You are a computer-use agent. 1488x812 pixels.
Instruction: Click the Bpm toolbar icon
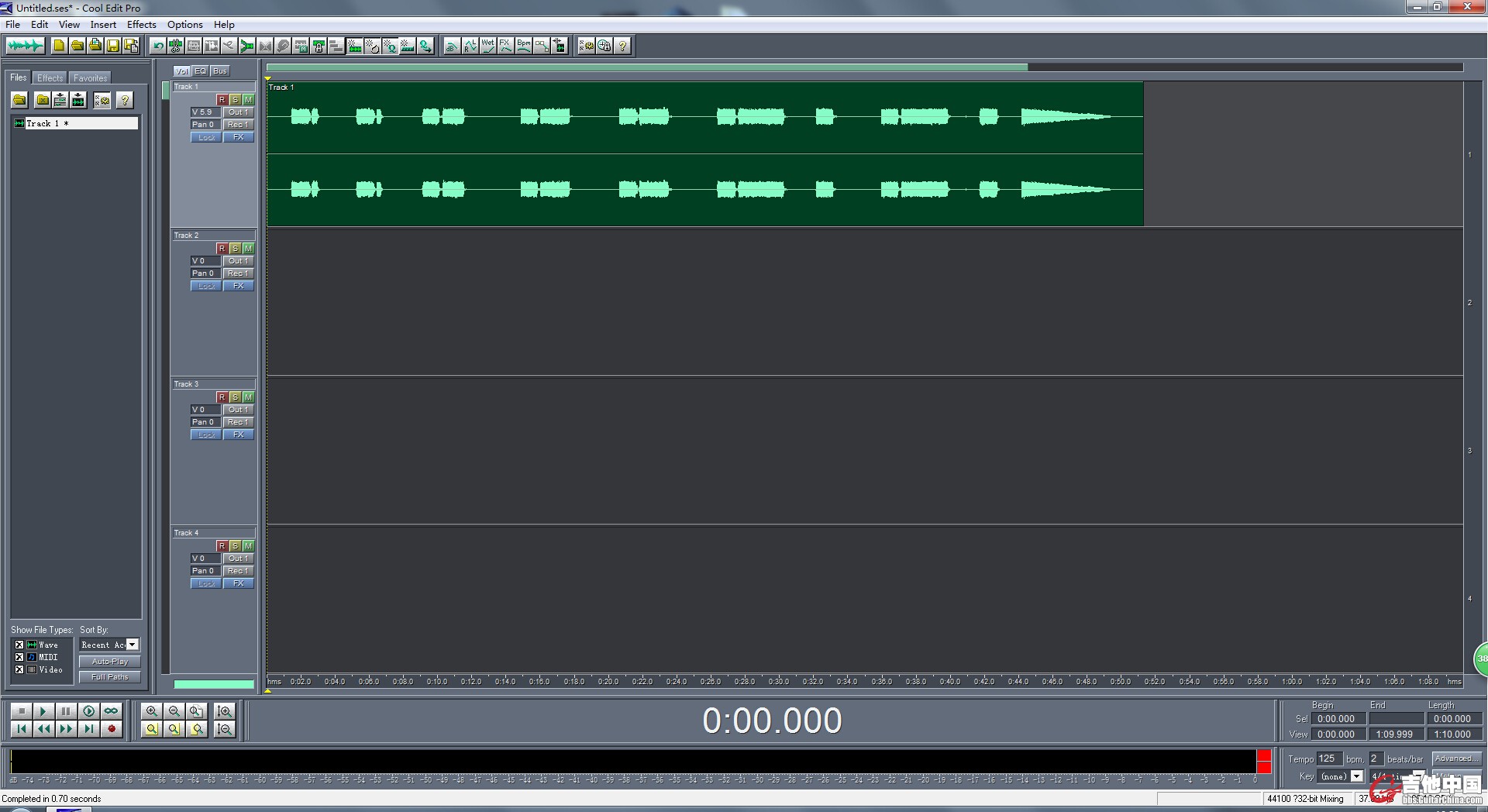(524, 46)
